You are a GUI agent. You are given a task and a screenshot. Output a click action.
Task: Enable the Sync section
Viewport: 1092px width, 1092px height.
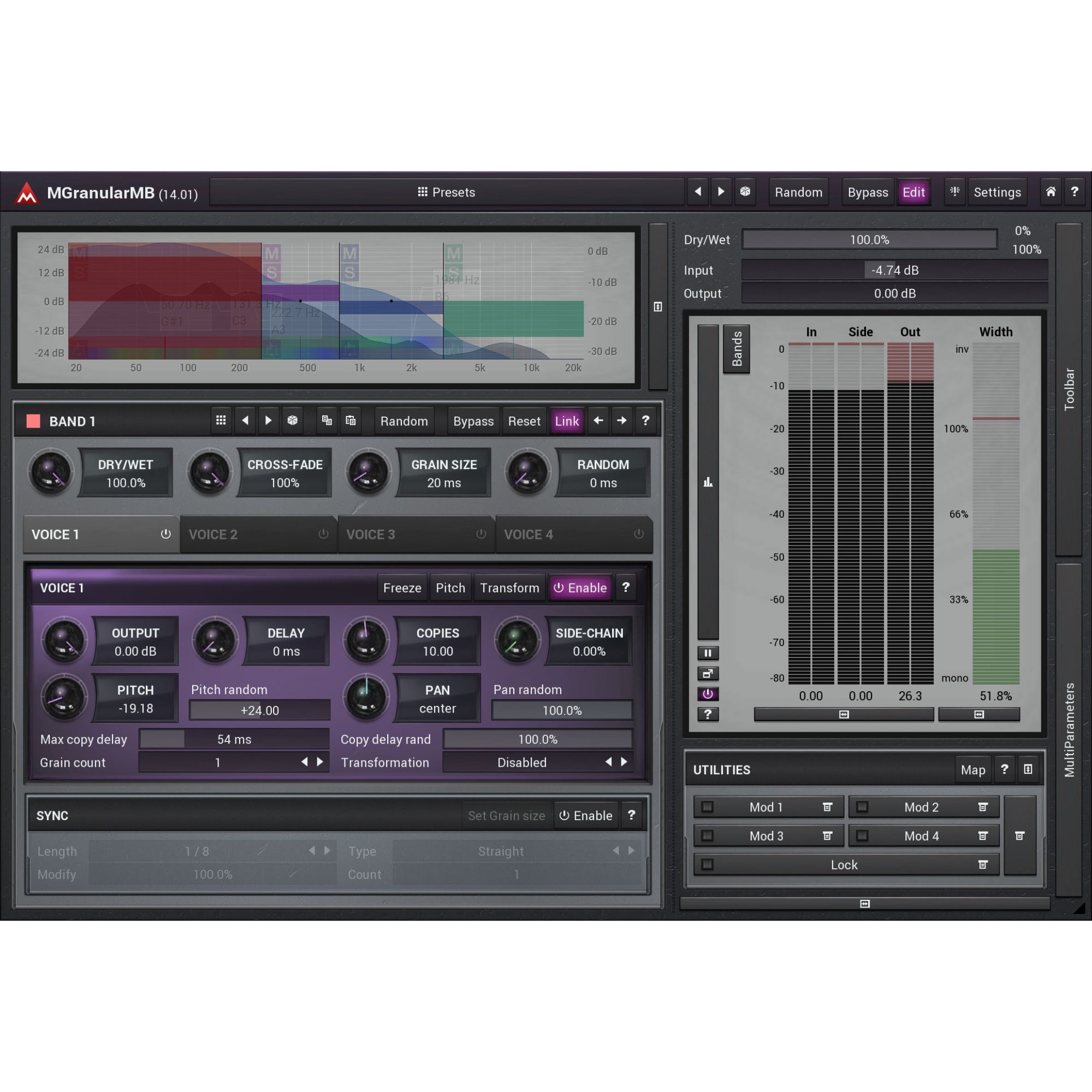pyautogui.click(x=586, y=816)
